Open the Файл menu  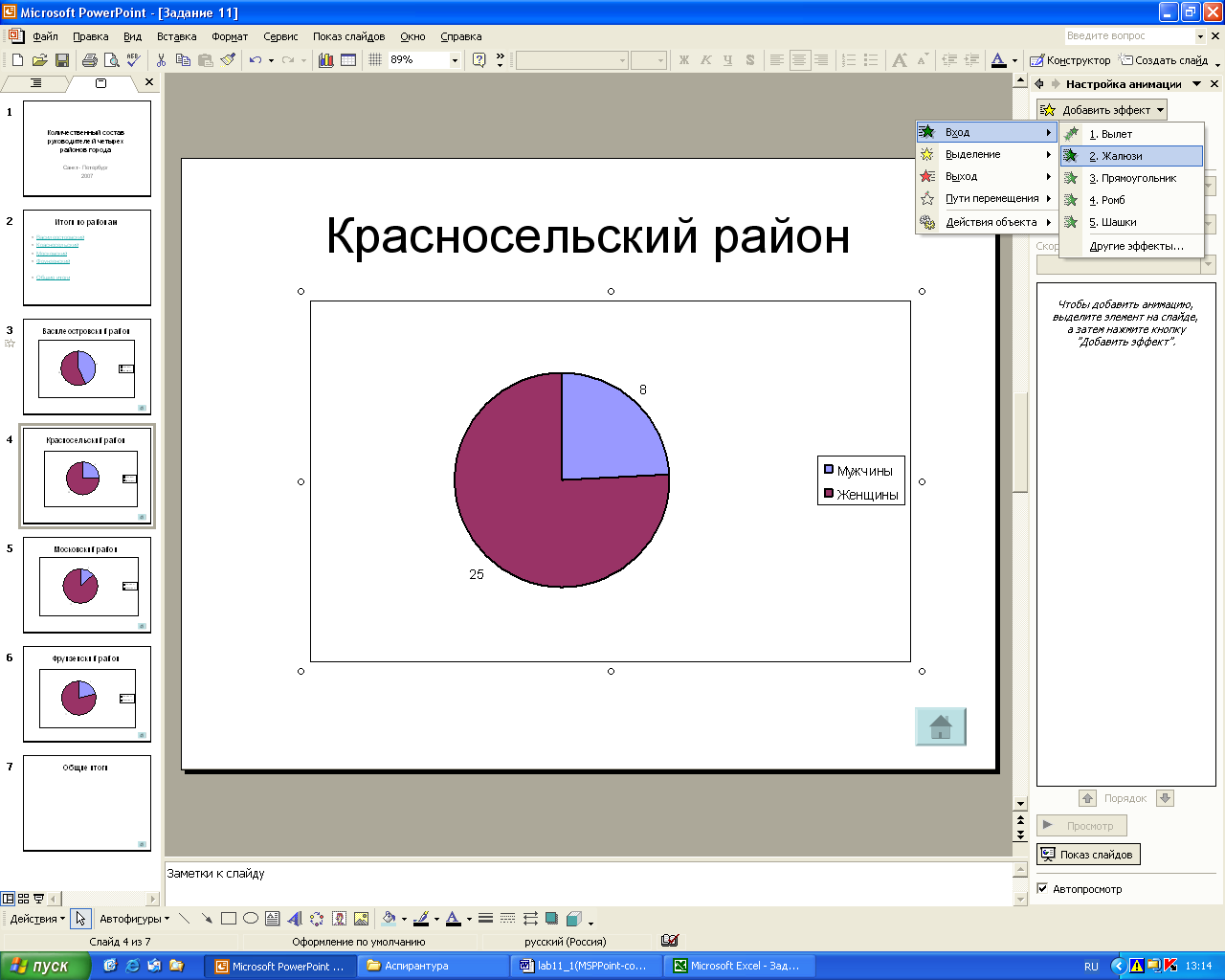[45, 36]
